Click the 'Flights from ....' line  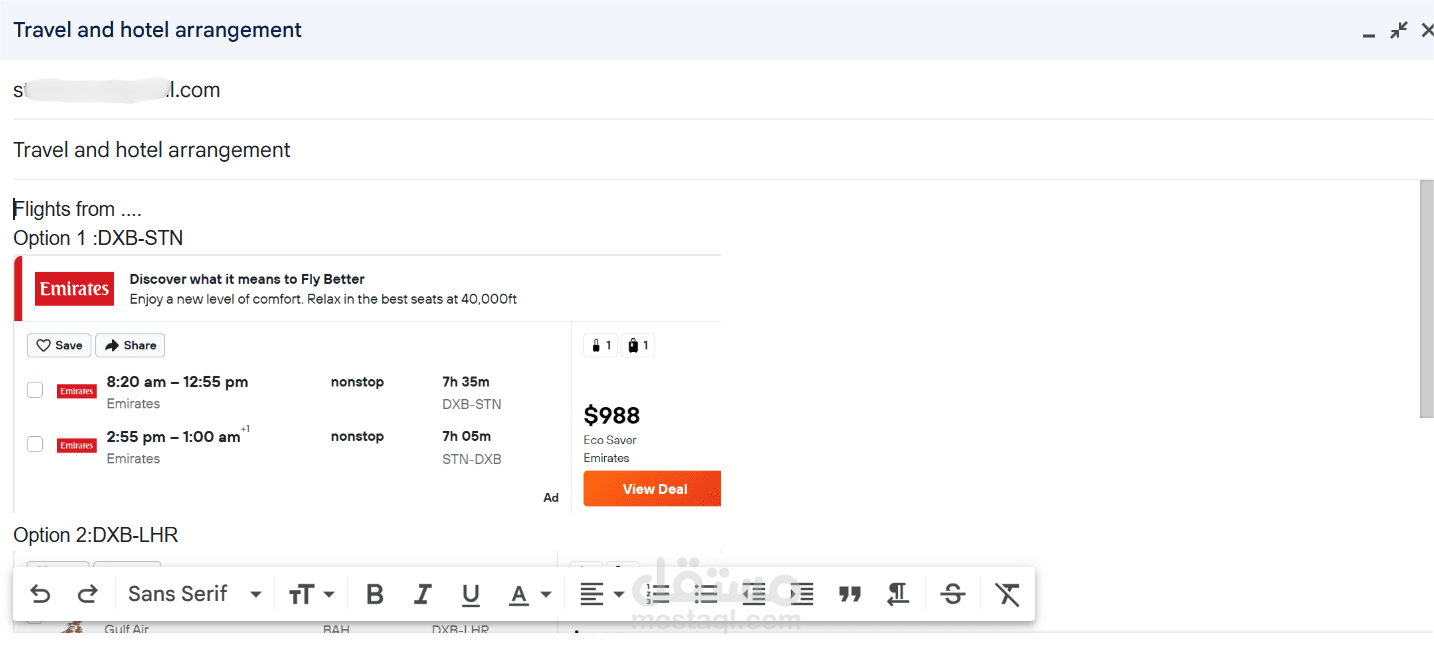point(78,209)
